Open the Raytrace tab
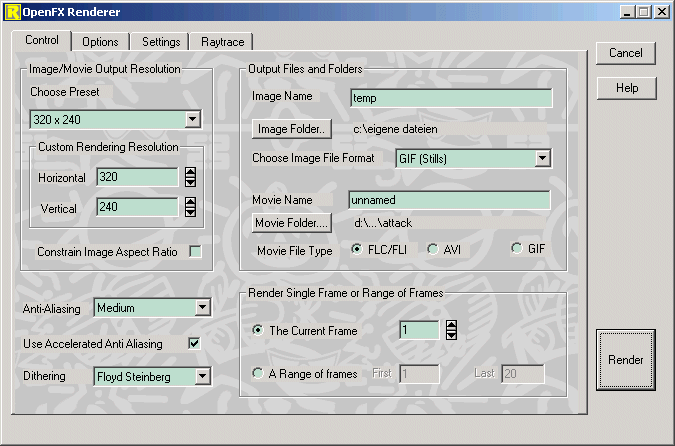This screenshot has width=675, height=446. click(x=222, y=42)
